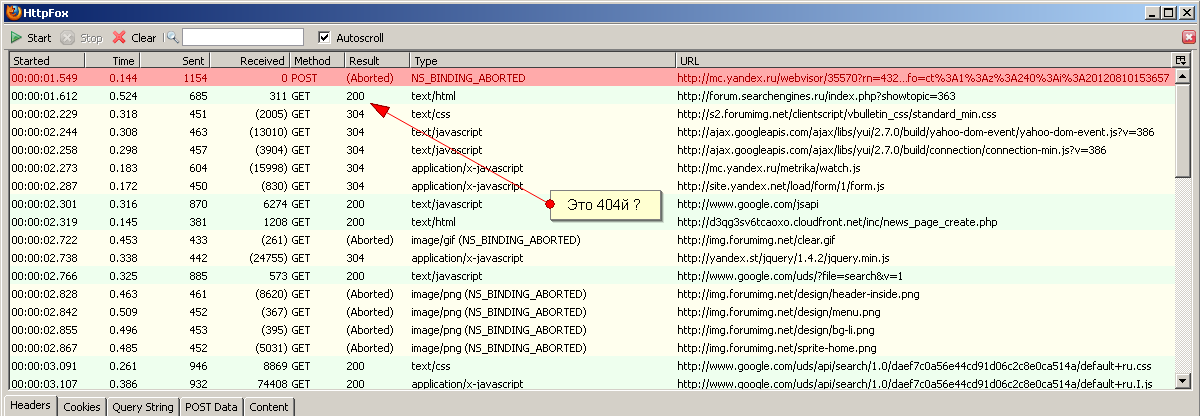Click the magnifier search icon in toolbar
This screenshot has width=1200, height=416.
click(172, 38)
